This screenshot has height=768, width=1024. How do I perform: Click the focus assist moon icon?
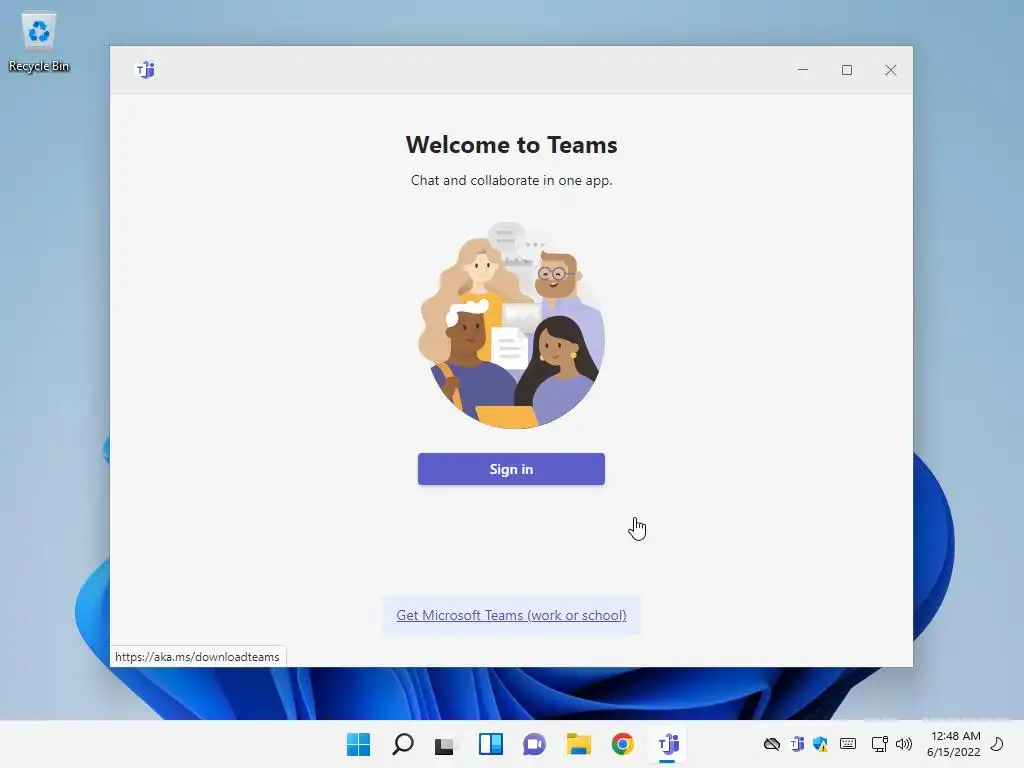997,744
